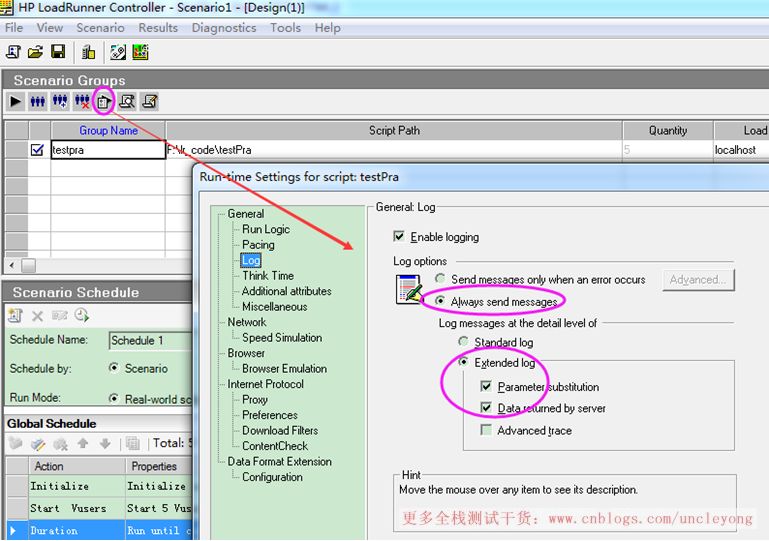Open the Tools menu

(285, 27)
